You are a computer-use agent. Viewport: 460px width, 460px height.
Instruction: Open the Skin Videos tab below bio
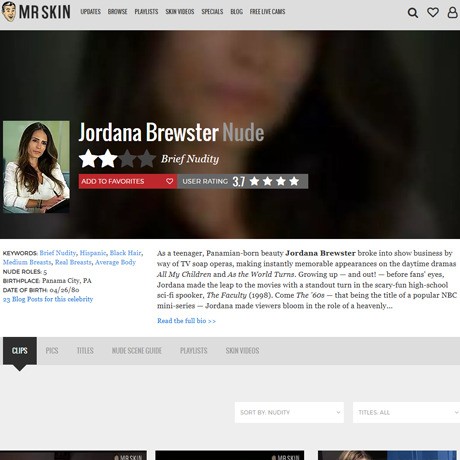pos(242,351)
